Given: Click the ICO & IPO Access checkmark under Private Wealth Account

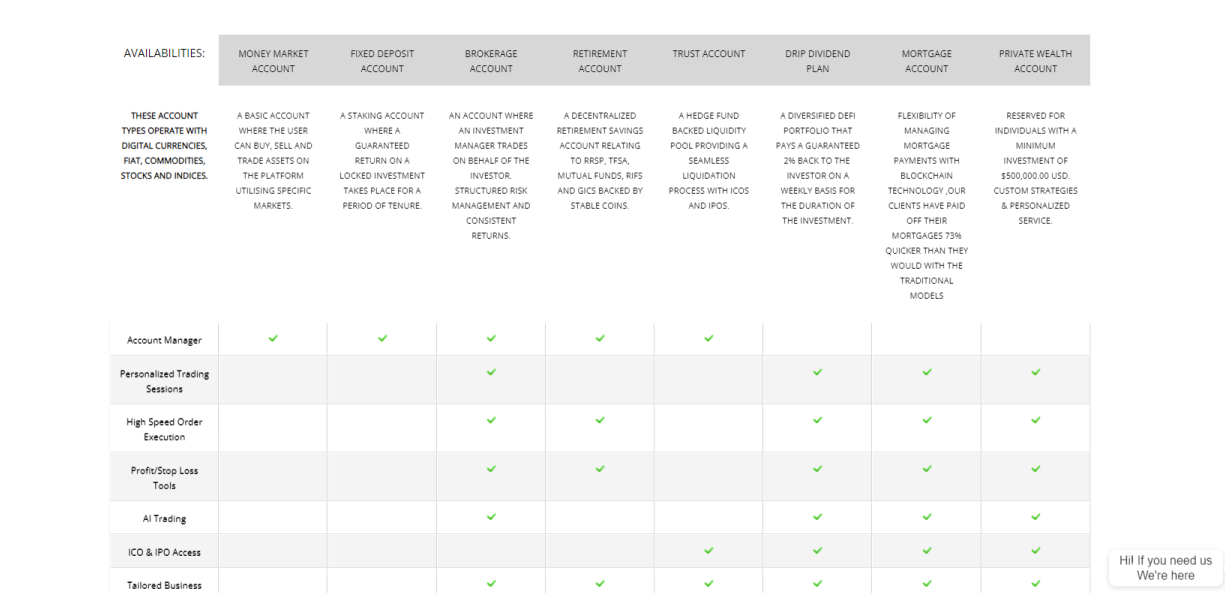Looking at the screenshot, I should point(1036,550).
